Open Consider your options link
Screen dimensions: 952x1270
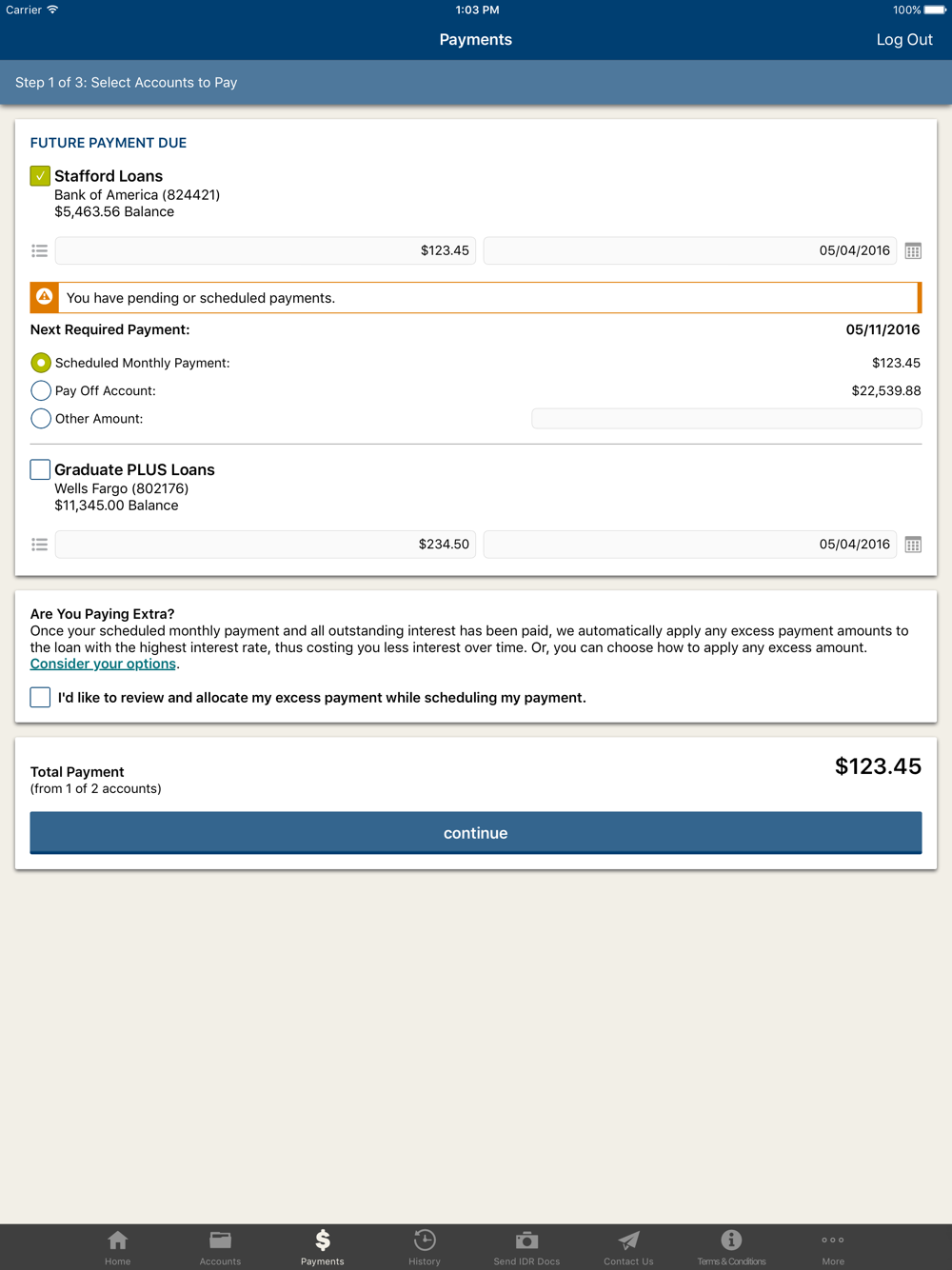(103, 665)
